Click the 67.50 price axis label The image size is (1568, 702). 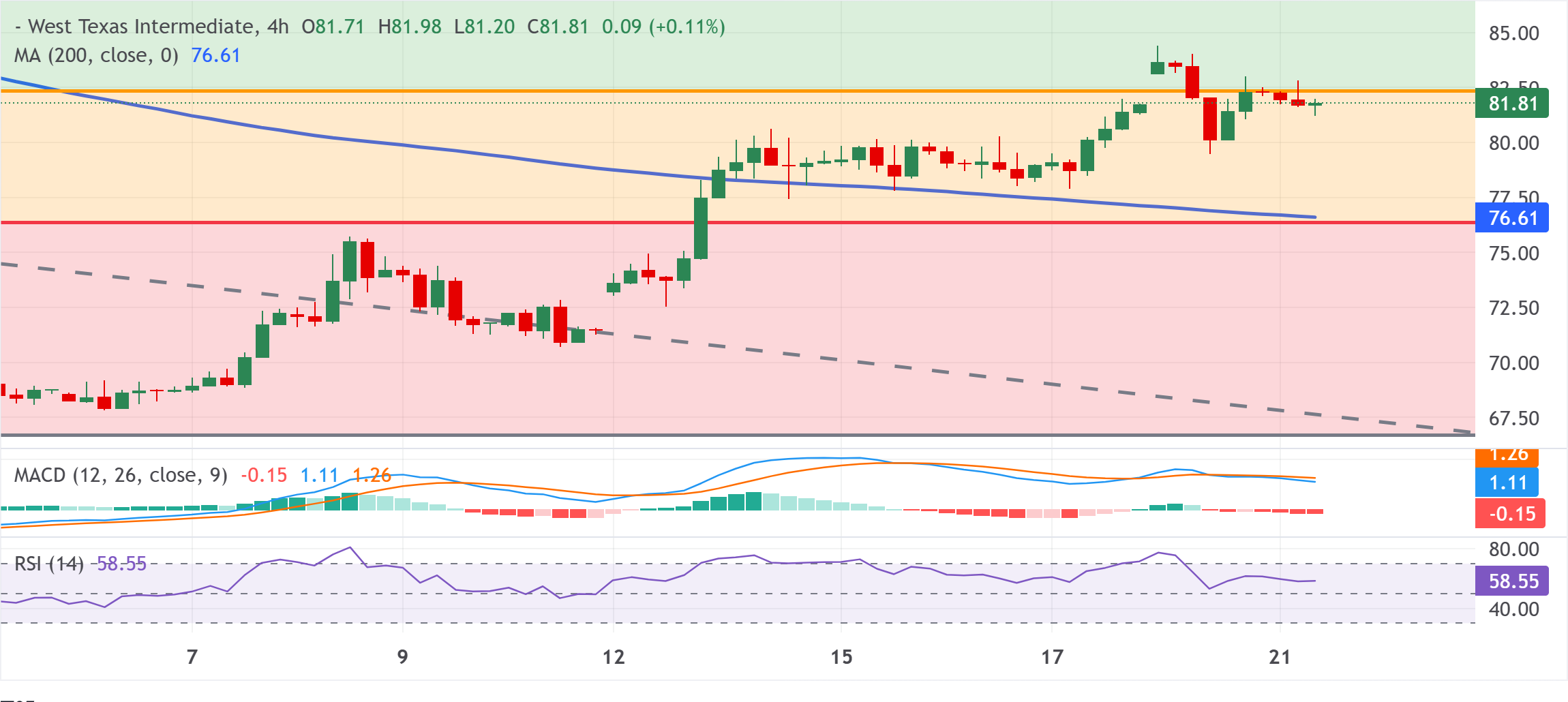point(1513,418)
